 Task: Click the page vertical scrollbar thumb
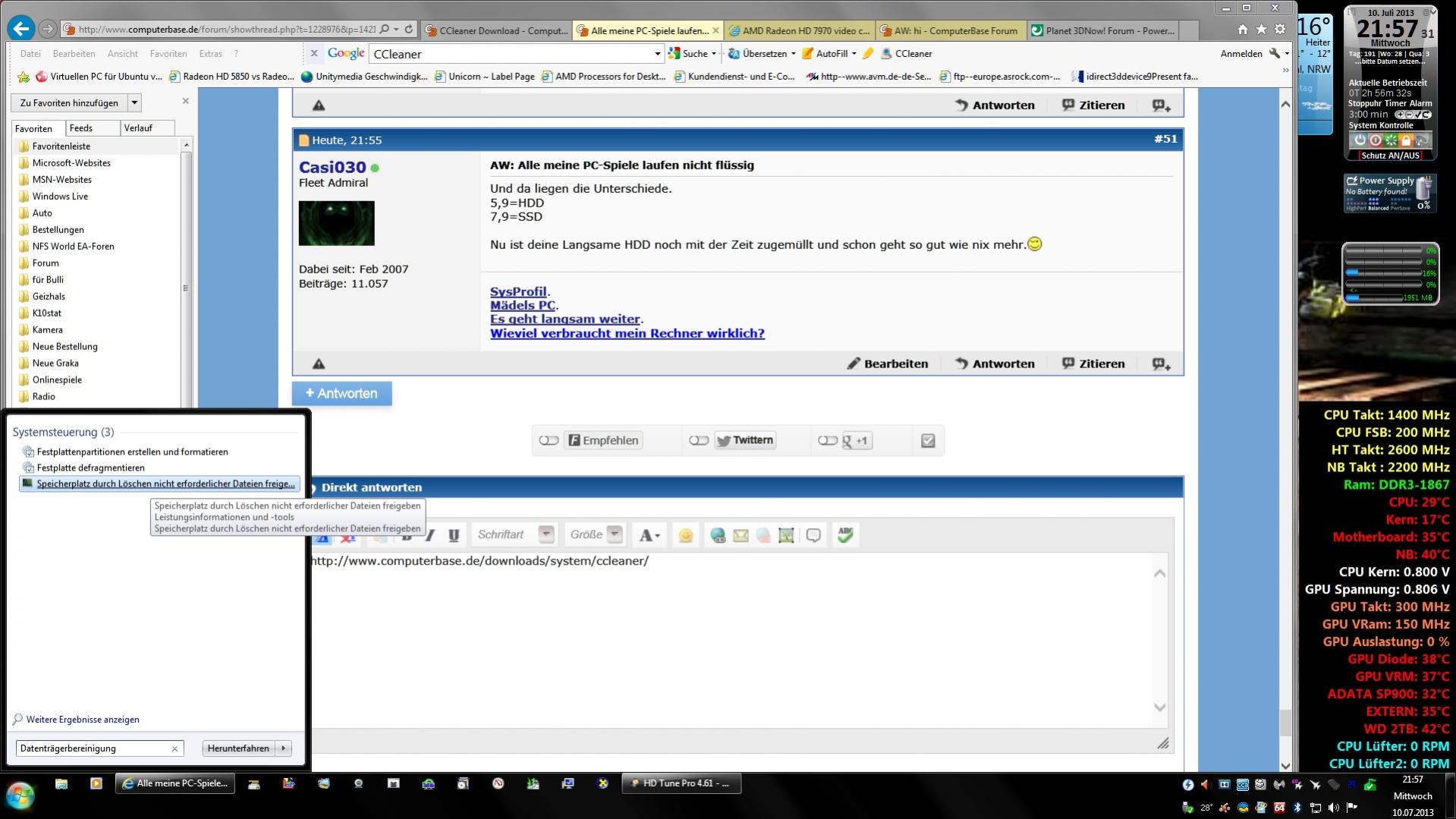pyautogui.click(x=1285, y=722)
